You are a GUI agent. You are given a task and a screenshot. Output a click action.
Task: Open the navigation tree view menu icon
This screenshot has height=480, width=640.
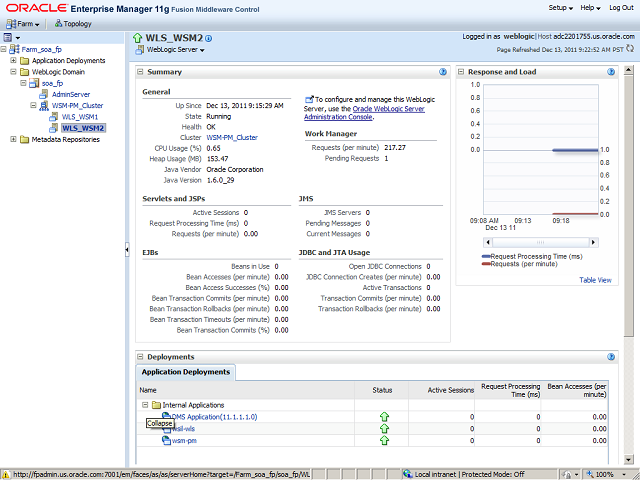(x=9, y=37)
